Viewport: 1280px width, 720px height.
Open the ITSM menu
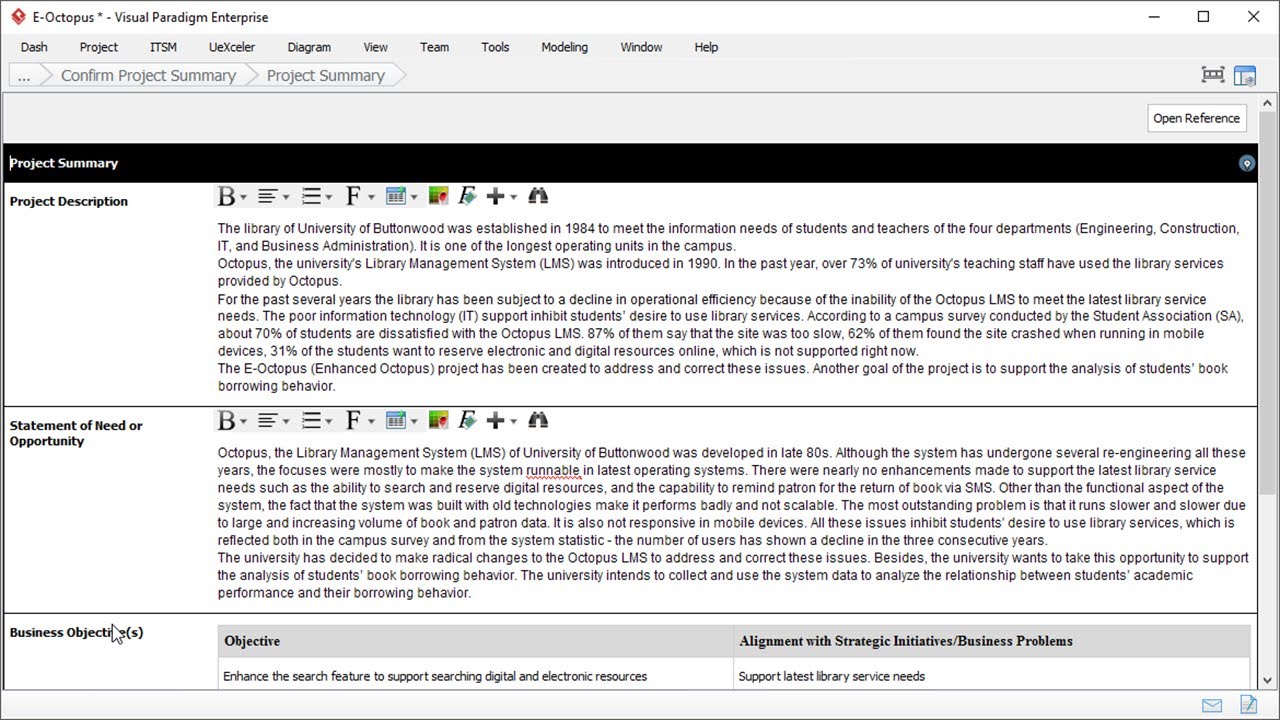pos(163,47)
